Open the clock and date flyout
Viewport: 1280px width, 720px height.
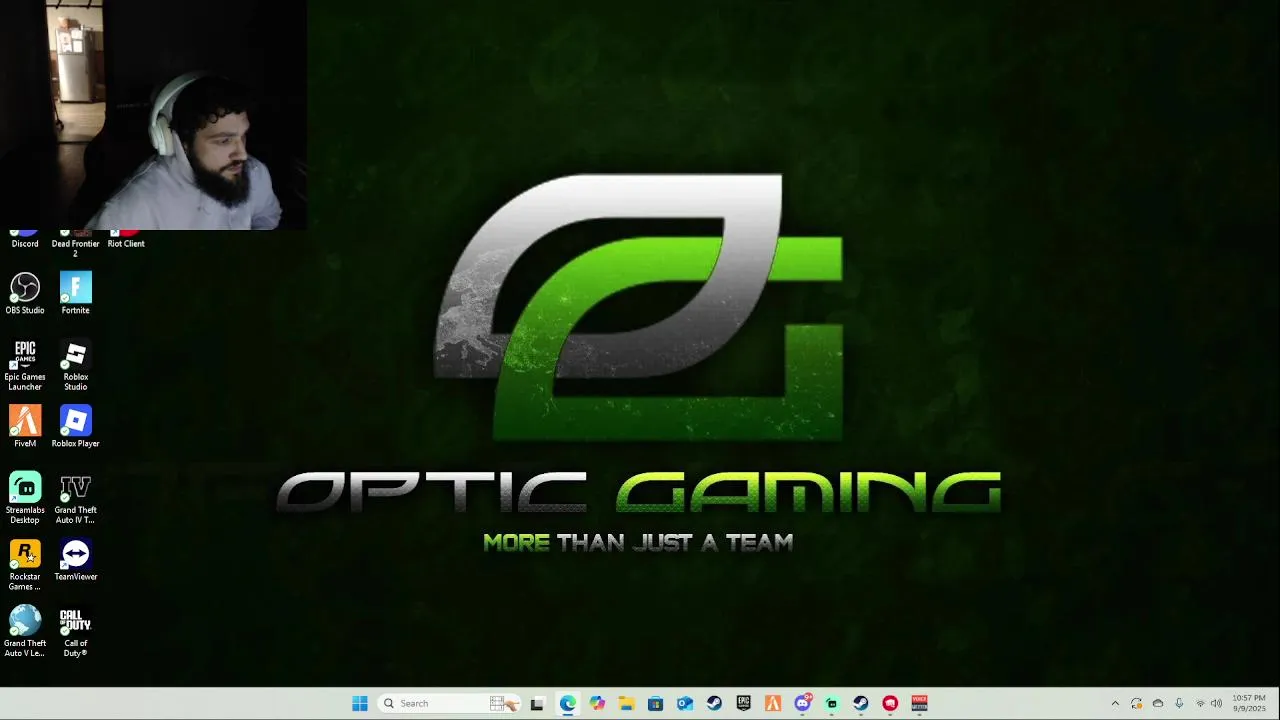1249,703
